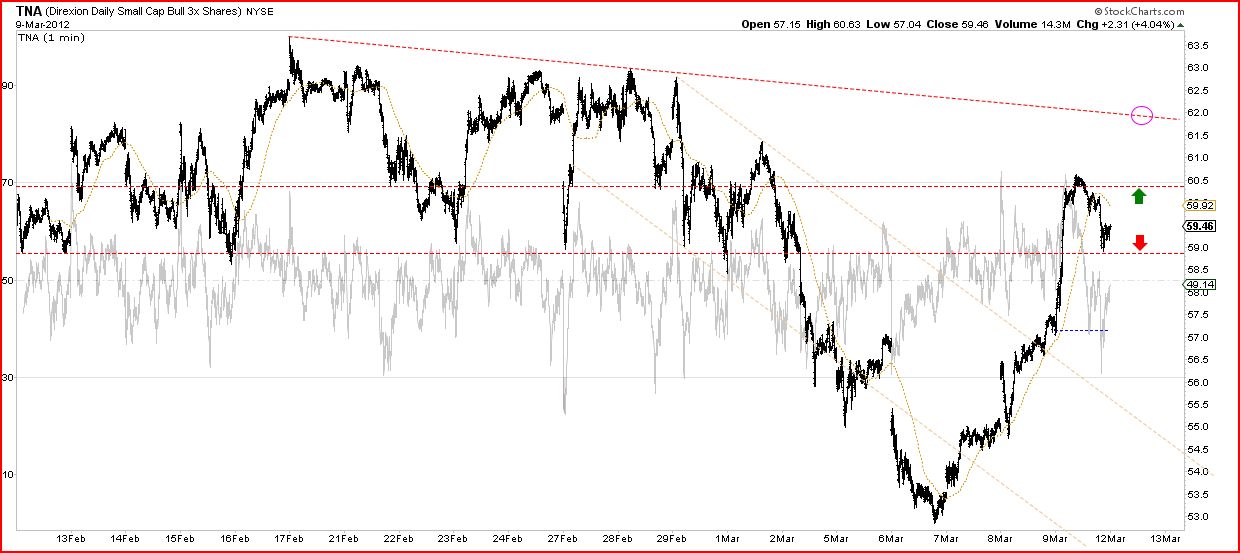Click the 90 level on left scale

pyautogui.click(x=7, y=86)
